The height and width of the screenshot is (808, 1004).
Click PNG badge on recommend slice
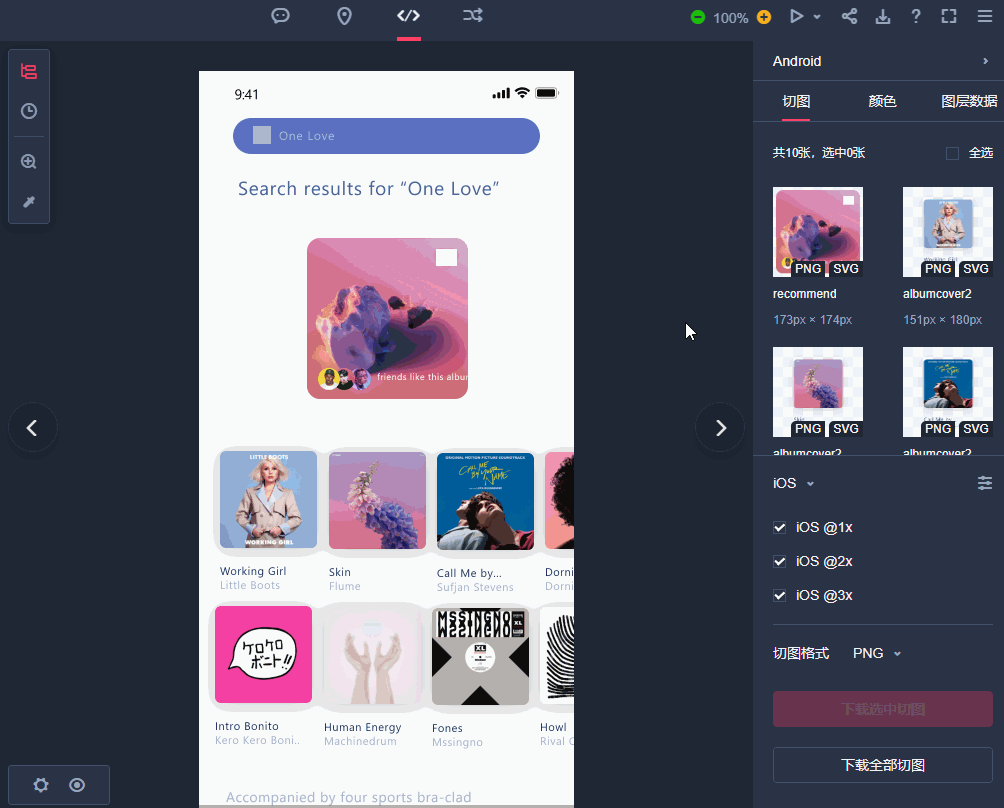click(x=808, y=268)
